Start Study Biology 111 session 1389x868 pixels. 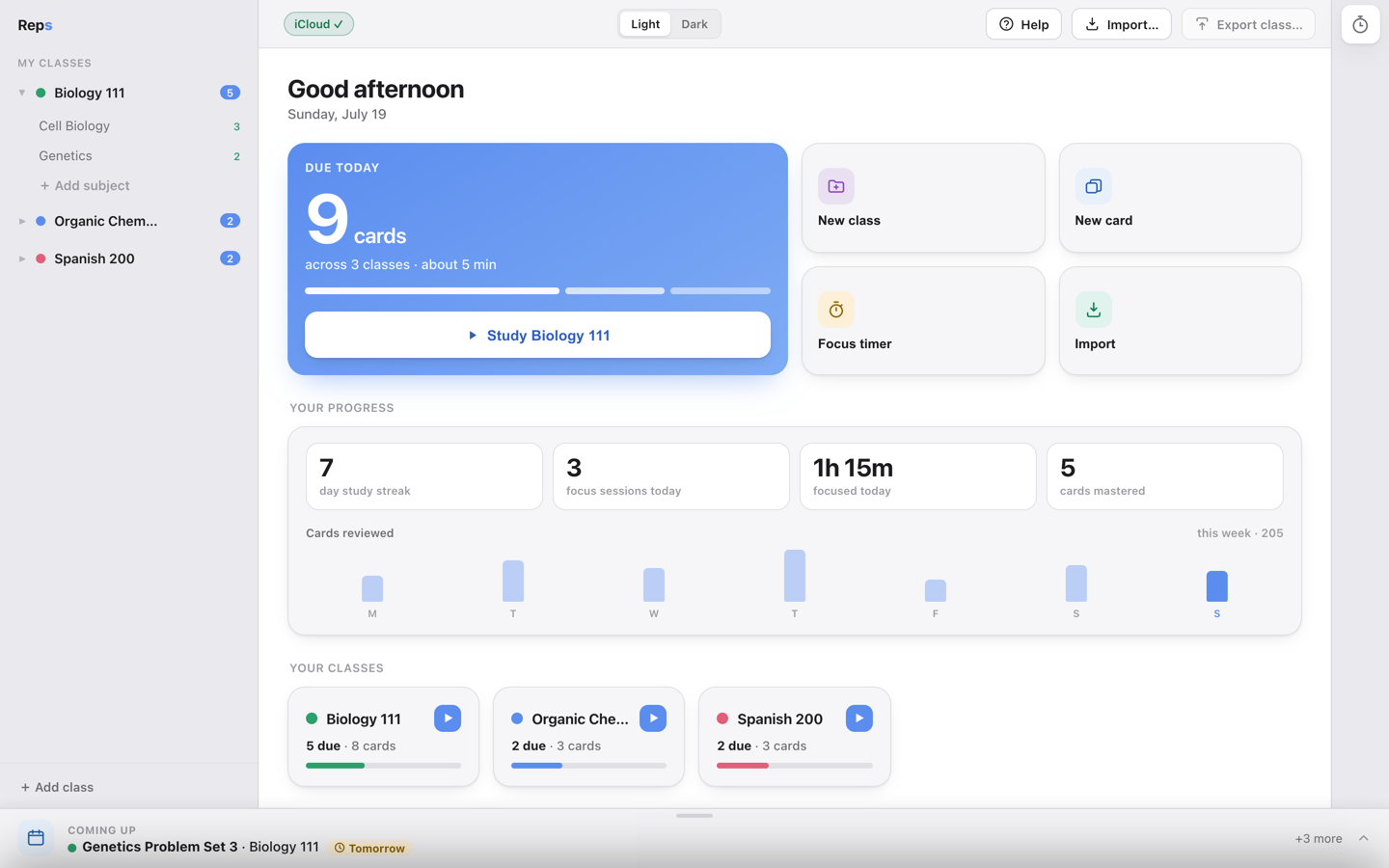point(537,335)
